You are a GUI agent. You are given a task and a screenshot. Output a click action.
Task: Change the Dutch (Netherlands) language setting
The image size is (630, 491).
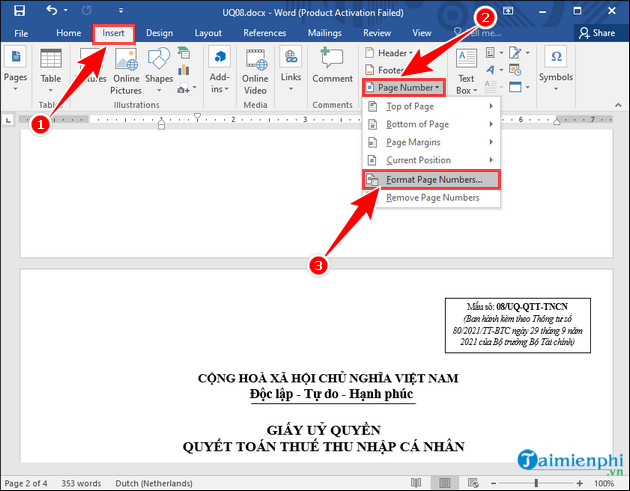154,483
